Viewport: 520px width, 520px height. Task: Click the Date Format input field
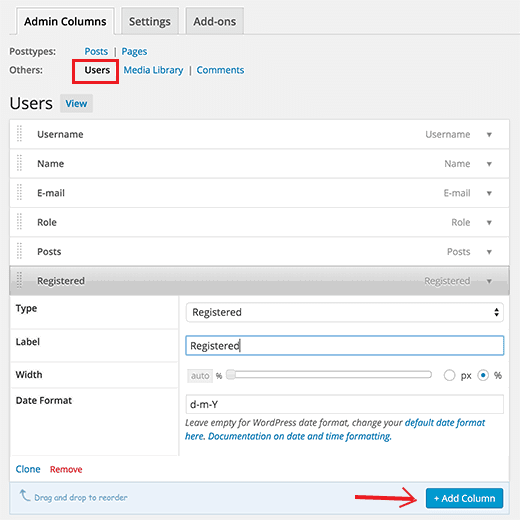coord(345,404)
